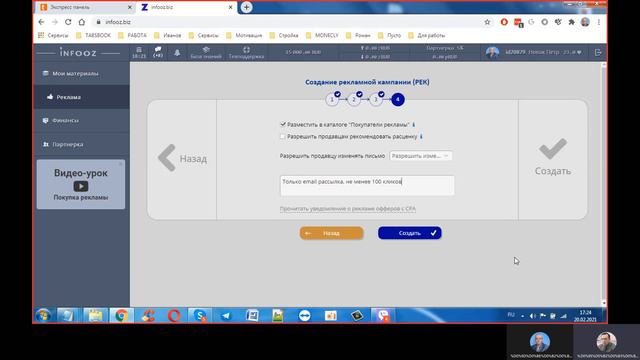640x360 pixels.
Task: Open TeamViewer icon in taskbar
Action: (x=304, y=316)
